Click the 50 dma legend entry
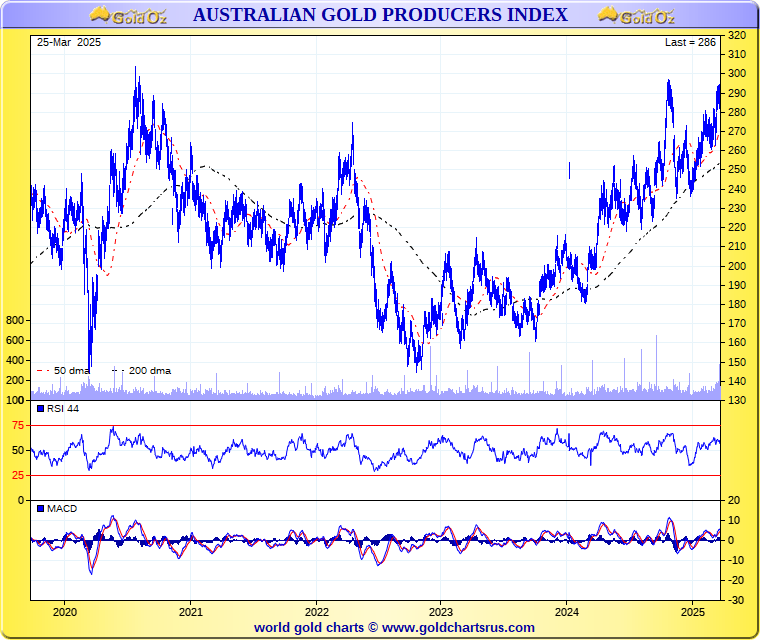Image resolution: width=760 pixels, height=640 pixels. pos(63,370)
